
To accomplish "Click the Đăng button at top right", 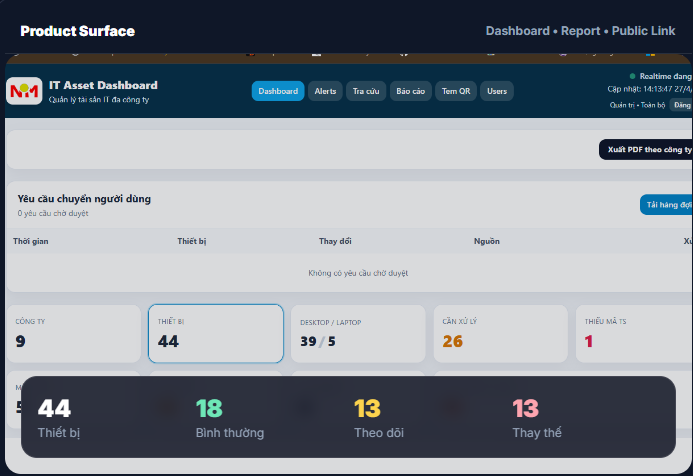I will pyautogui.click(x=681, y=104).
